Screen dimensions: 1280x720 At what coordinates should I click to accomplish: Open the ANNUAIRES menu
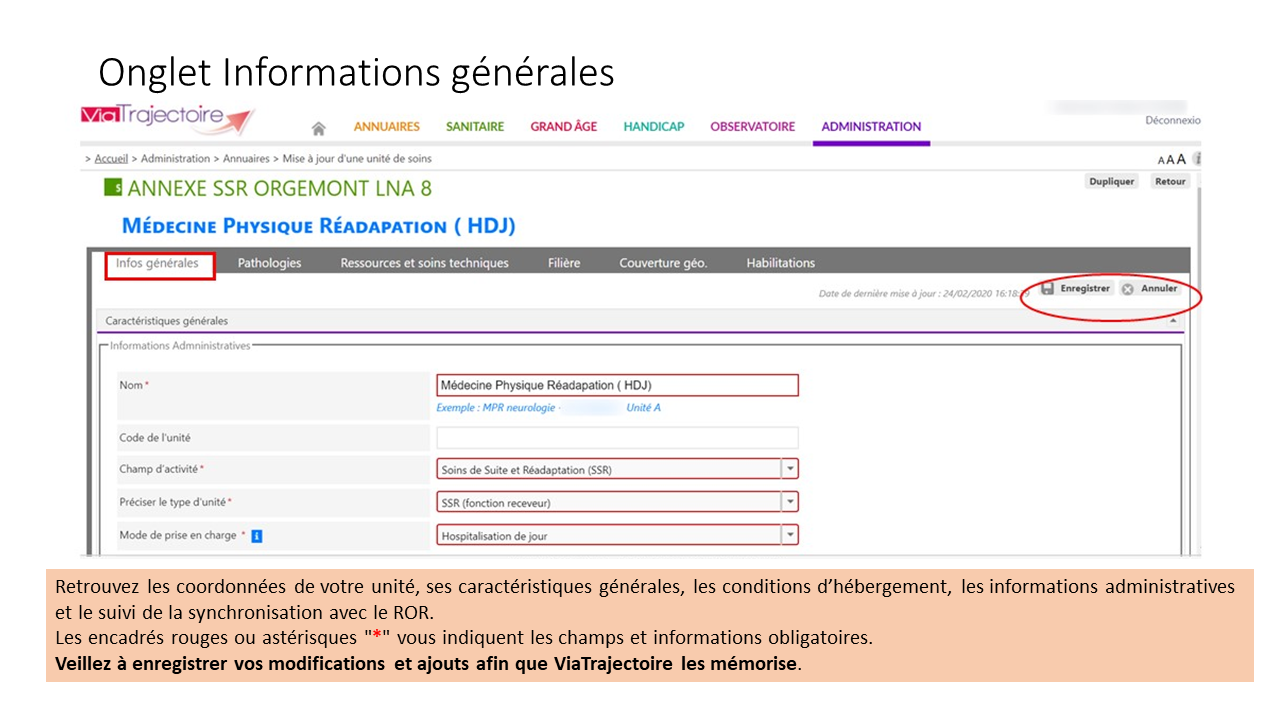point(386,127)
